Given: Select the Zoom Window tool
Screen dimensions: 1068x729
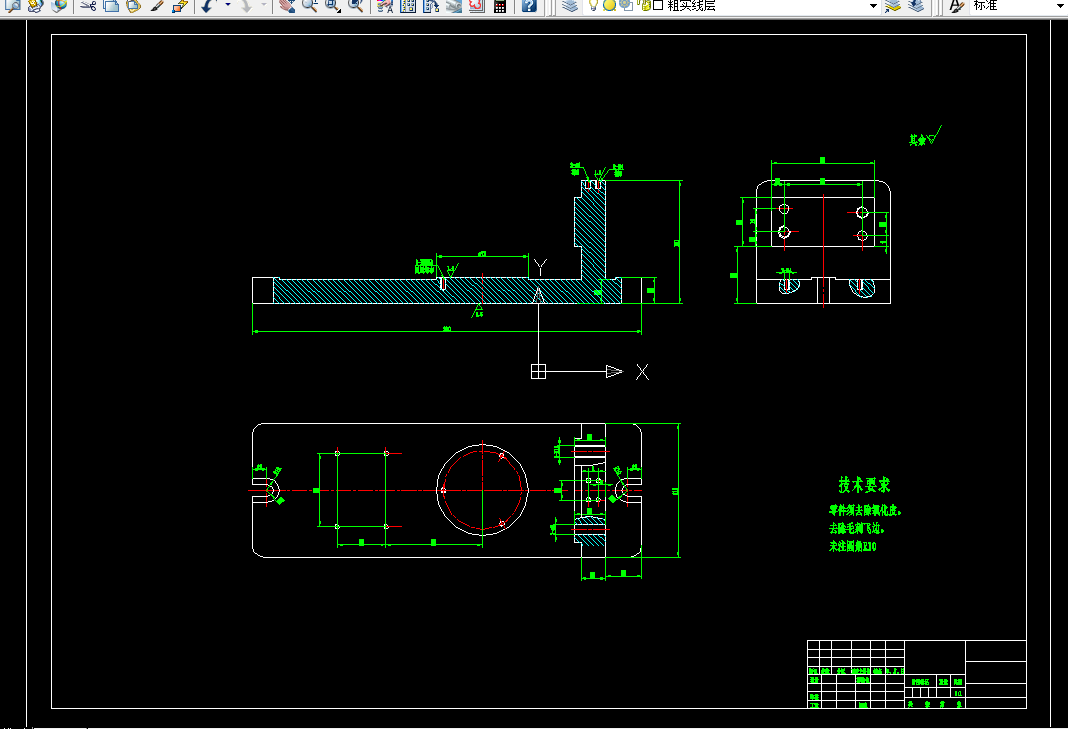Looking at the screenshot, I should 333,5.
